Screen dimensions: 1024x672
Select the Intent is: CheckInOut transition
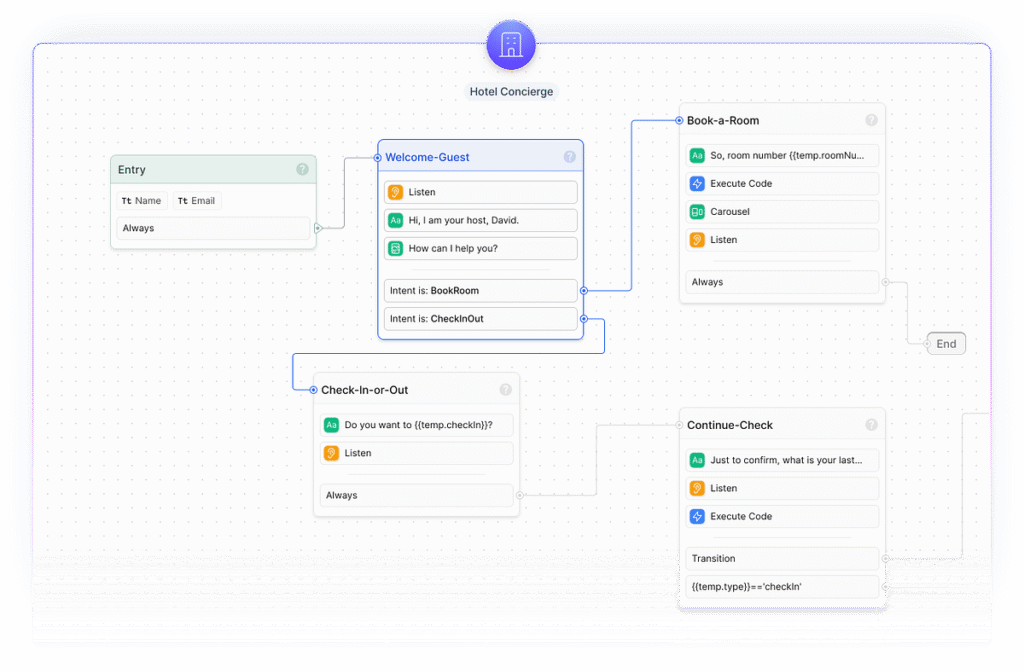480,319
